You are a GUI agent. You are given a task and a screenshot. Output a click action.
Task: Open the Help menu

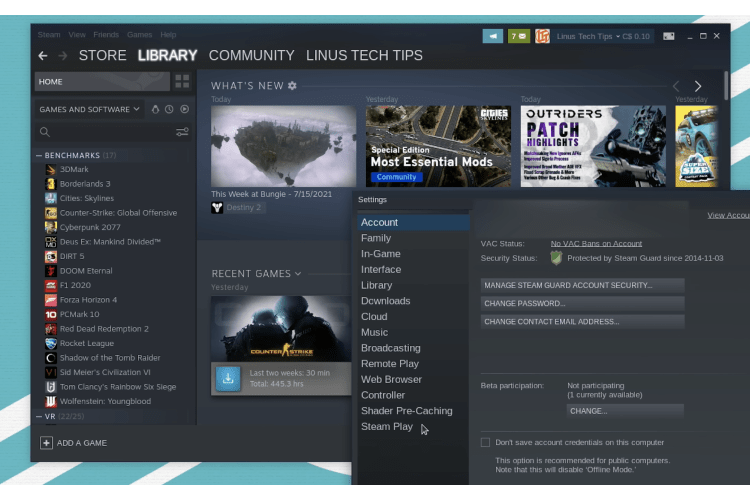pyautogui.click(x=168, y=34)
